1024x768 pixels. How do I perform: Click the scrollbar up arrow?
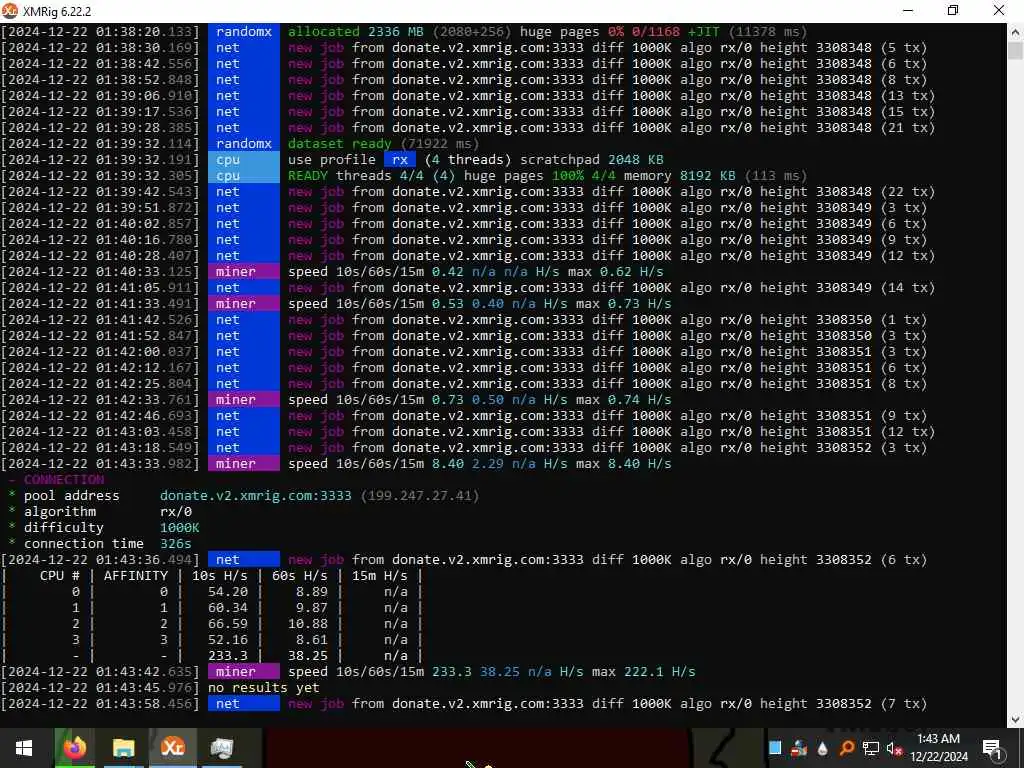pos(1016,31)
